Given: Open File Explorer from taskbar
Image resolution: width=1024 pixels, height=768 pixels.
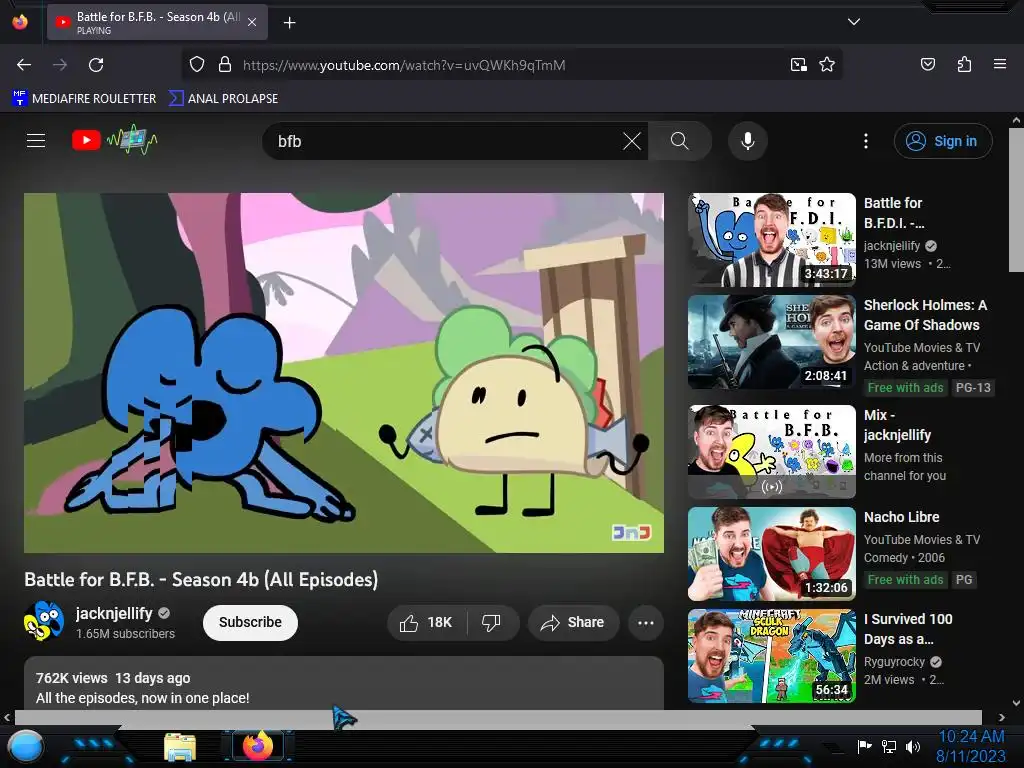Looking at the screenshot, I should 180,747.
